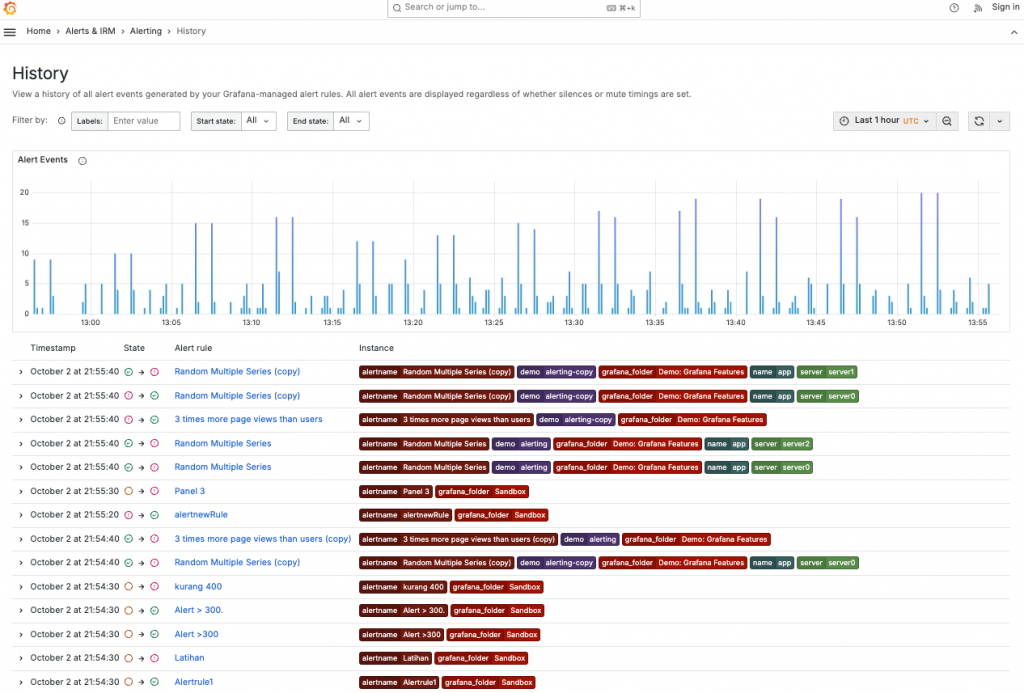
Task: Go to Alerts & IRM breadcrumb
Action: 90,31
